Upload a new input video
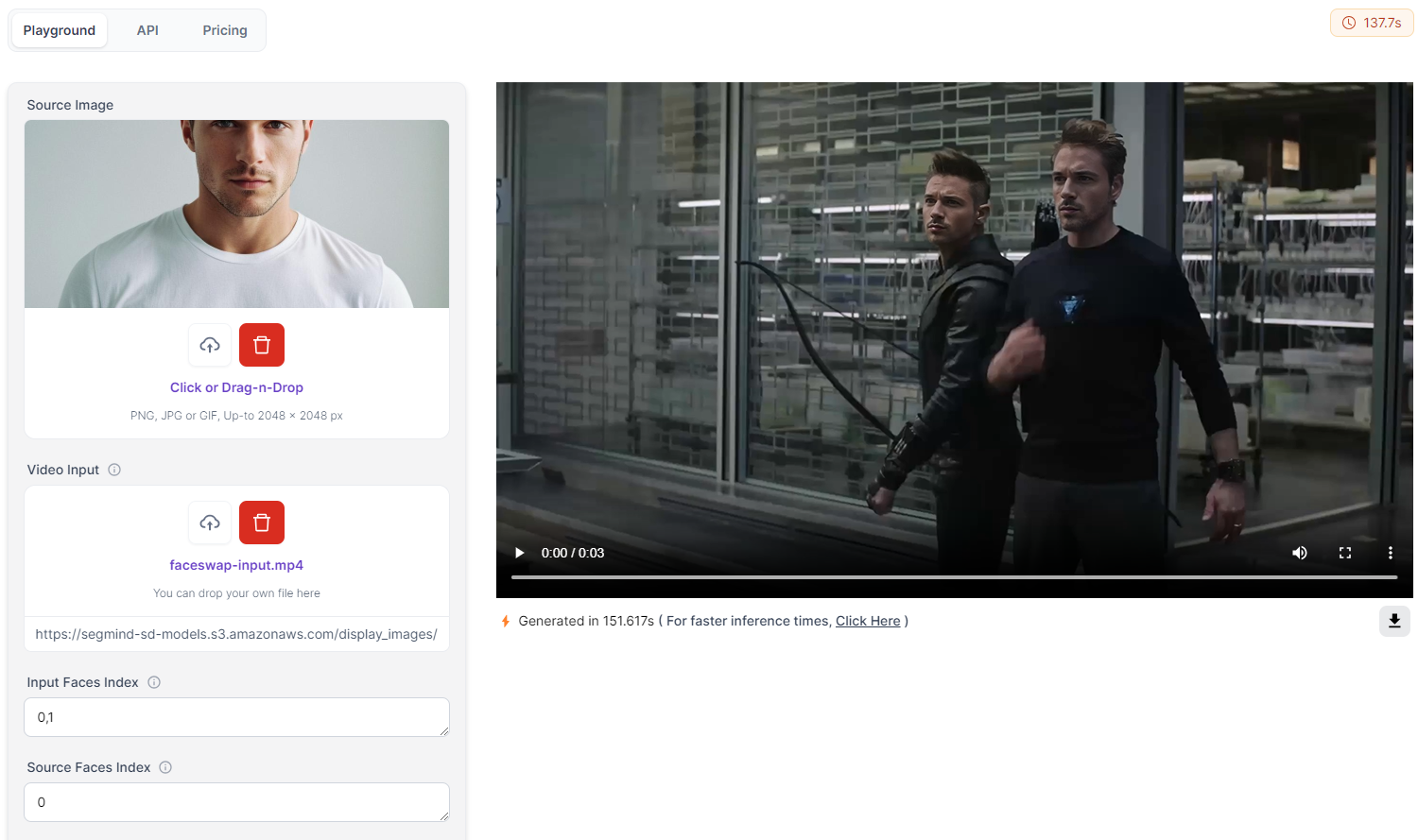The image size is (1418, 840). (x=210, y=523)
